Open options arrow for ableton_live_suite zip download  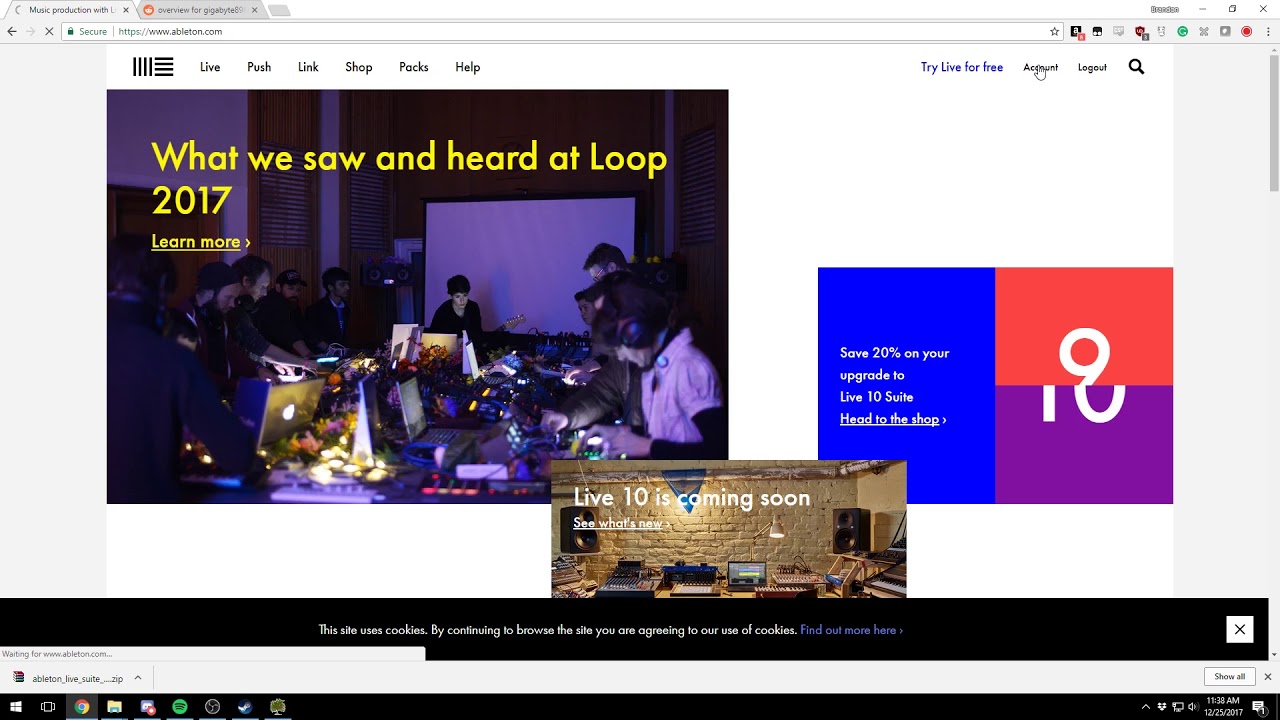[138, 678]
